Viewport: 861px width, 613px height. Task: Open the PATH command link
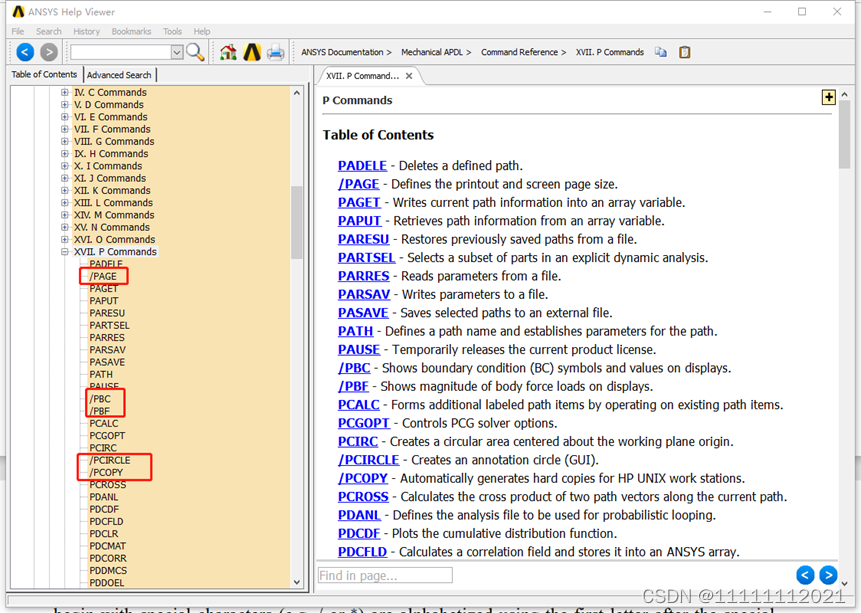pos(355,331)
